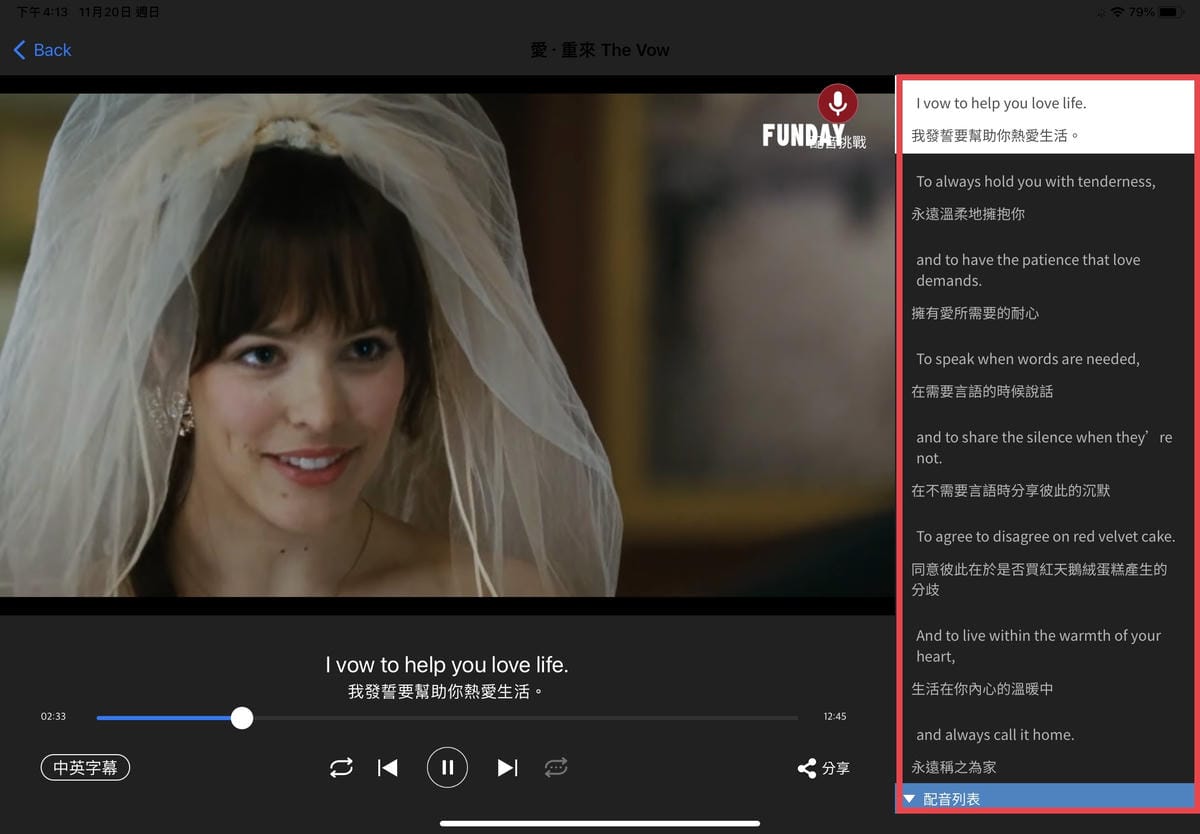Tap the FUNDAY logo on the video
Image resolution: width=1200 pixels, height=834 pixels.
803,135
